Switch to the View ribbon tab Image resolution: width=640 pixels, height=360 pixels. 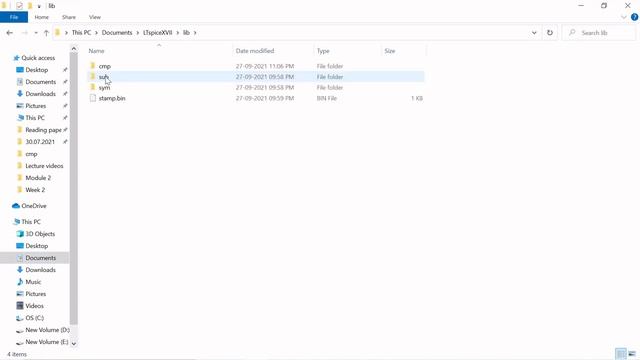point(95,17)
